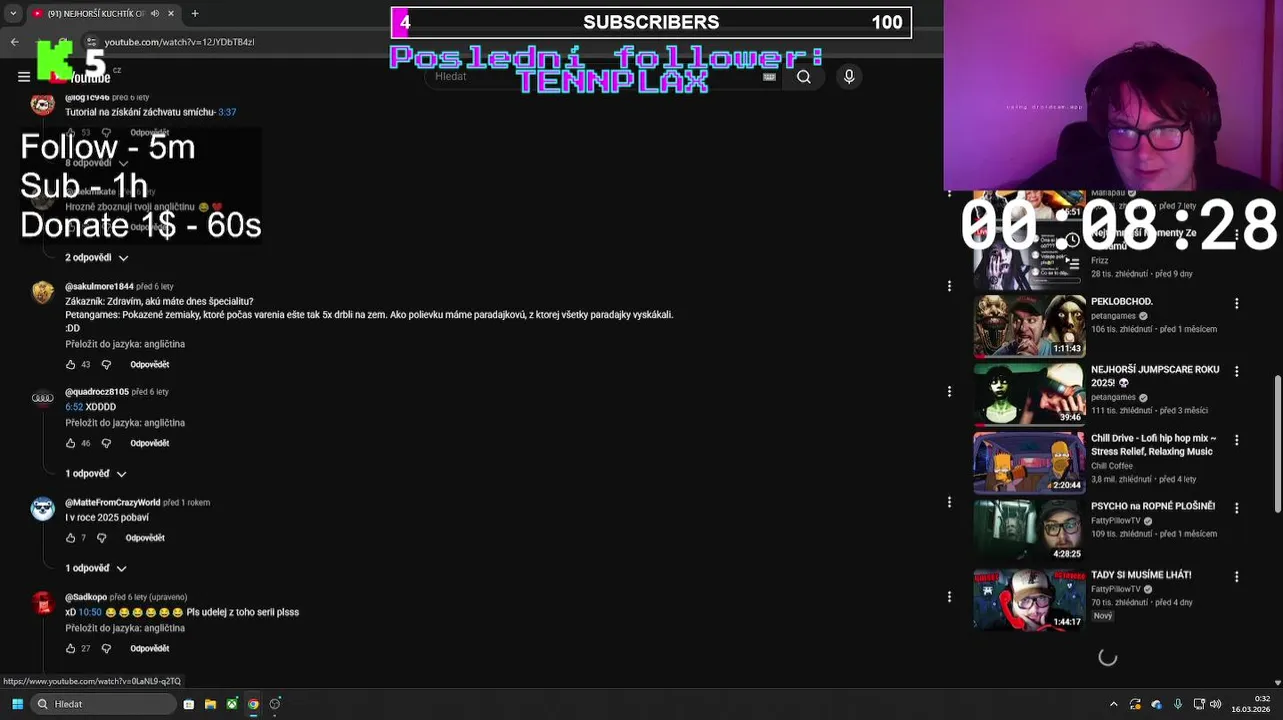Dislike the @quadrocz8105 comment

[x=106, y=443]
